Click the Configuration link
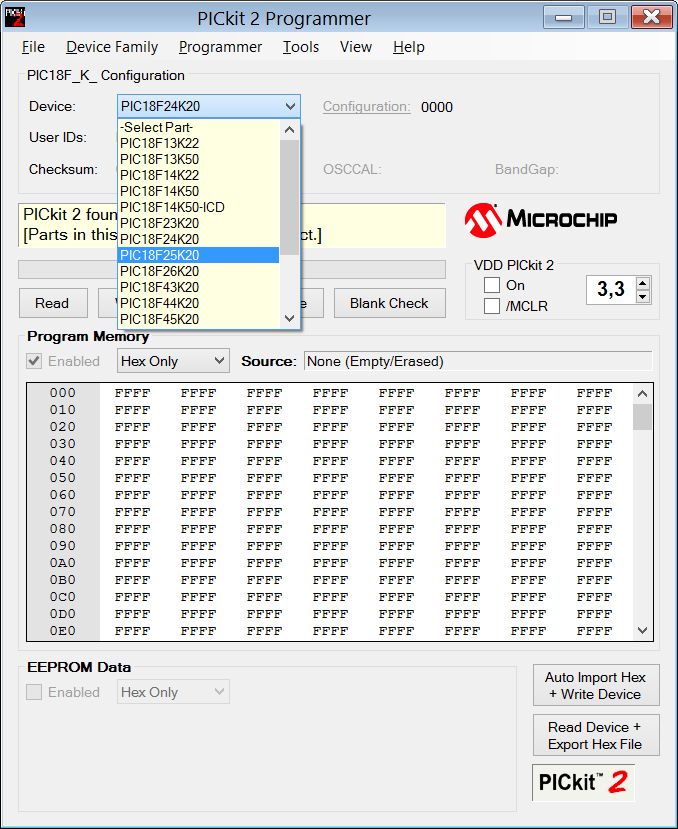The image size is (678, 829). click(x=366, y=107)
